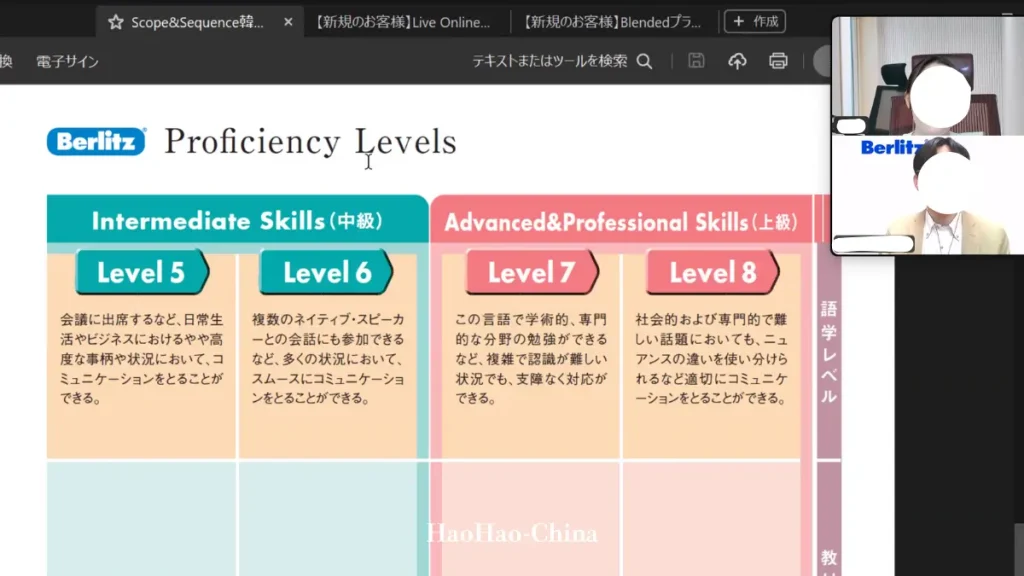
Task: Click the Level 8 description paragraph
Action: (712, 359)
